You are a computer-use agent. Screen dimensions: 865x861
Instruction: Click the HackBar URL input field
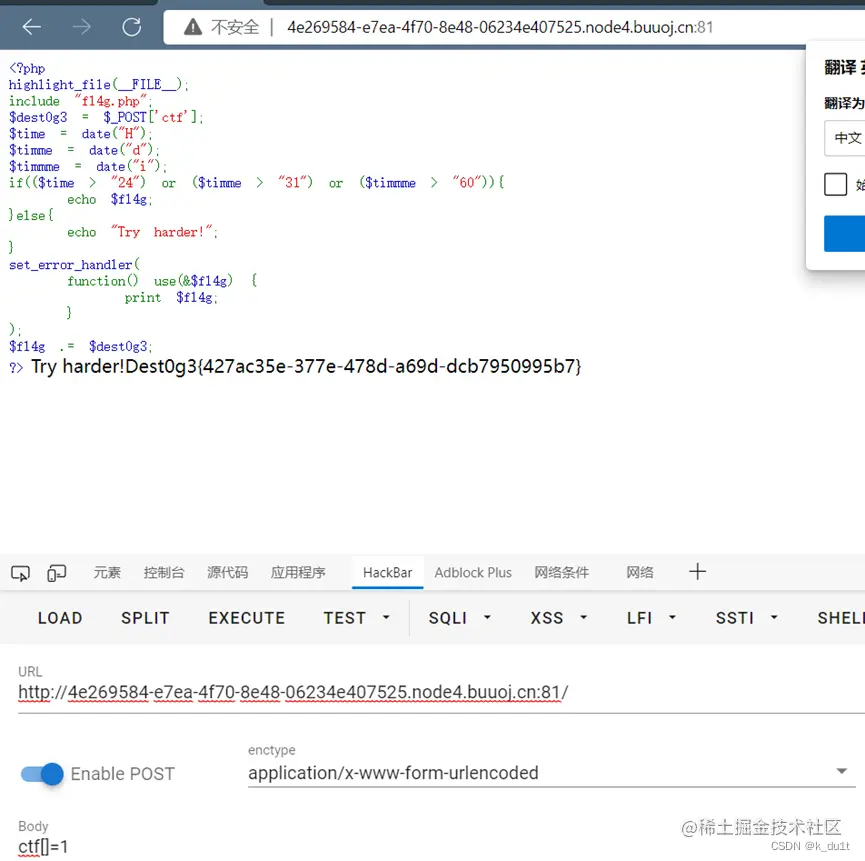pyautogui.click(x=441, y=692)
